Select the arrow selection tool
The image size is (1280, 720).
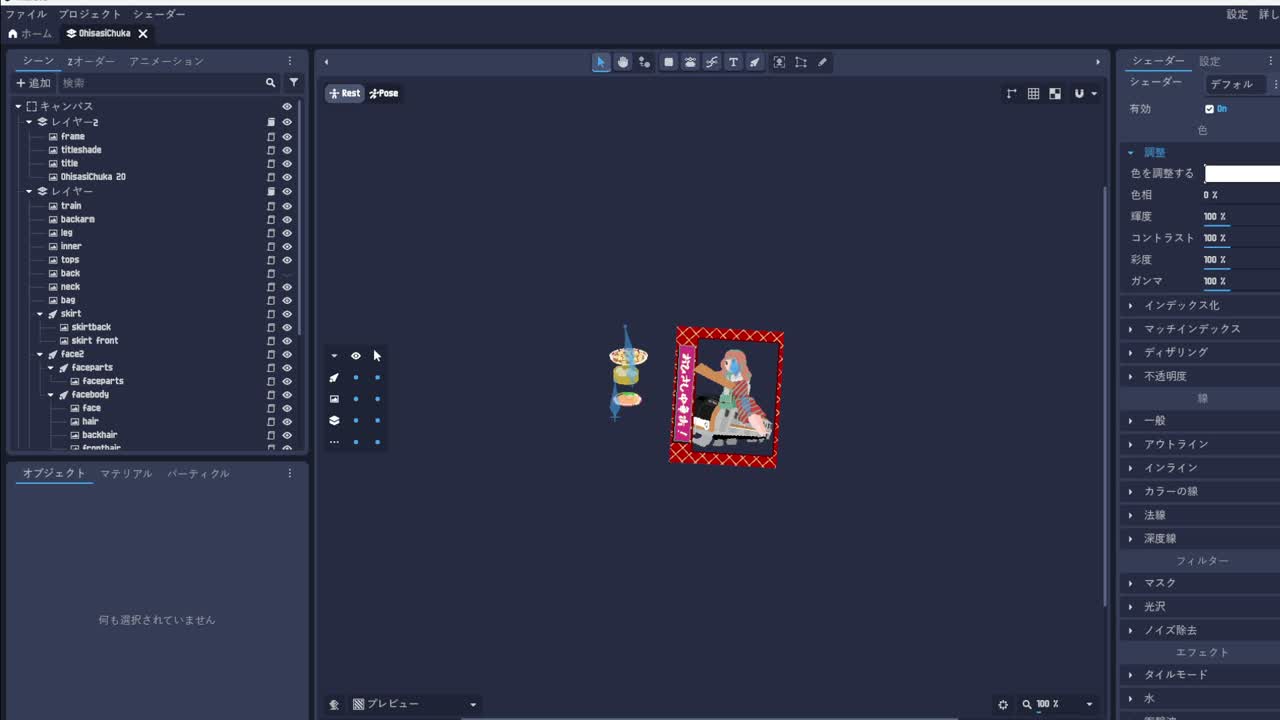(601, 62)
